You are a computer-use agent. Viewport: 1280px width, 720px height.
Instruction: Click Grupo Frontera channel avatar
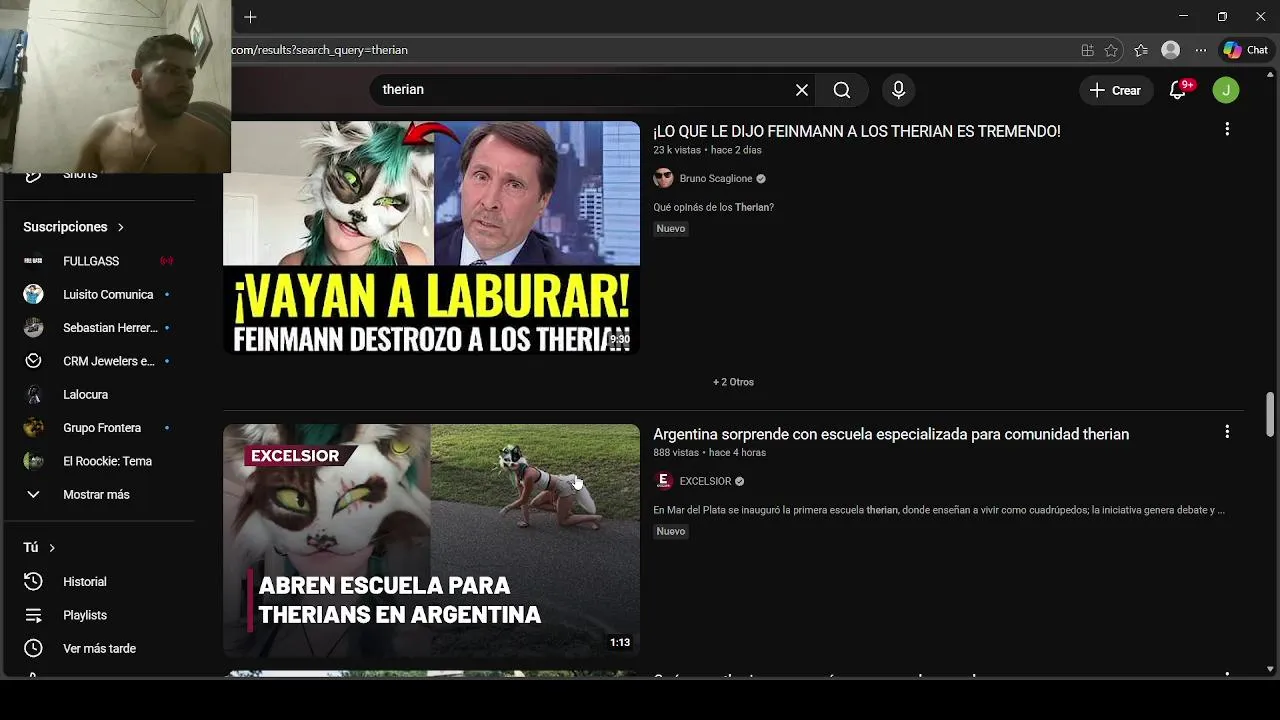click(x=33, y=428)
